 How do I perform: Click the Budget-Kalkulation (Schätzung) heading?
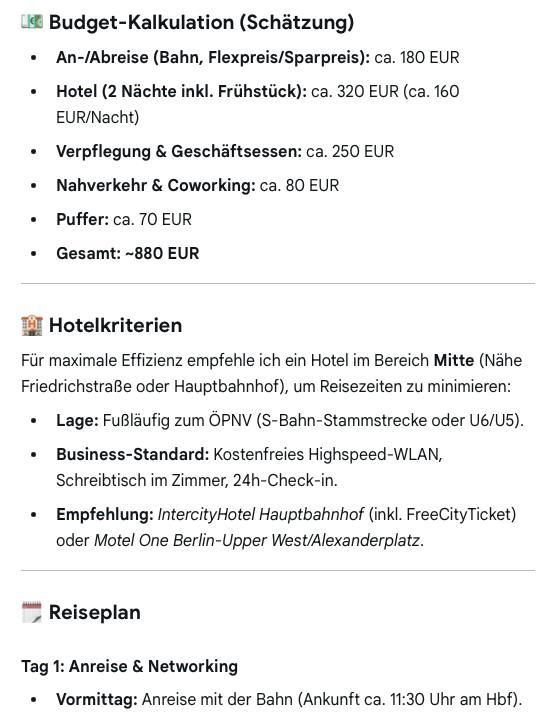(202, 22)
